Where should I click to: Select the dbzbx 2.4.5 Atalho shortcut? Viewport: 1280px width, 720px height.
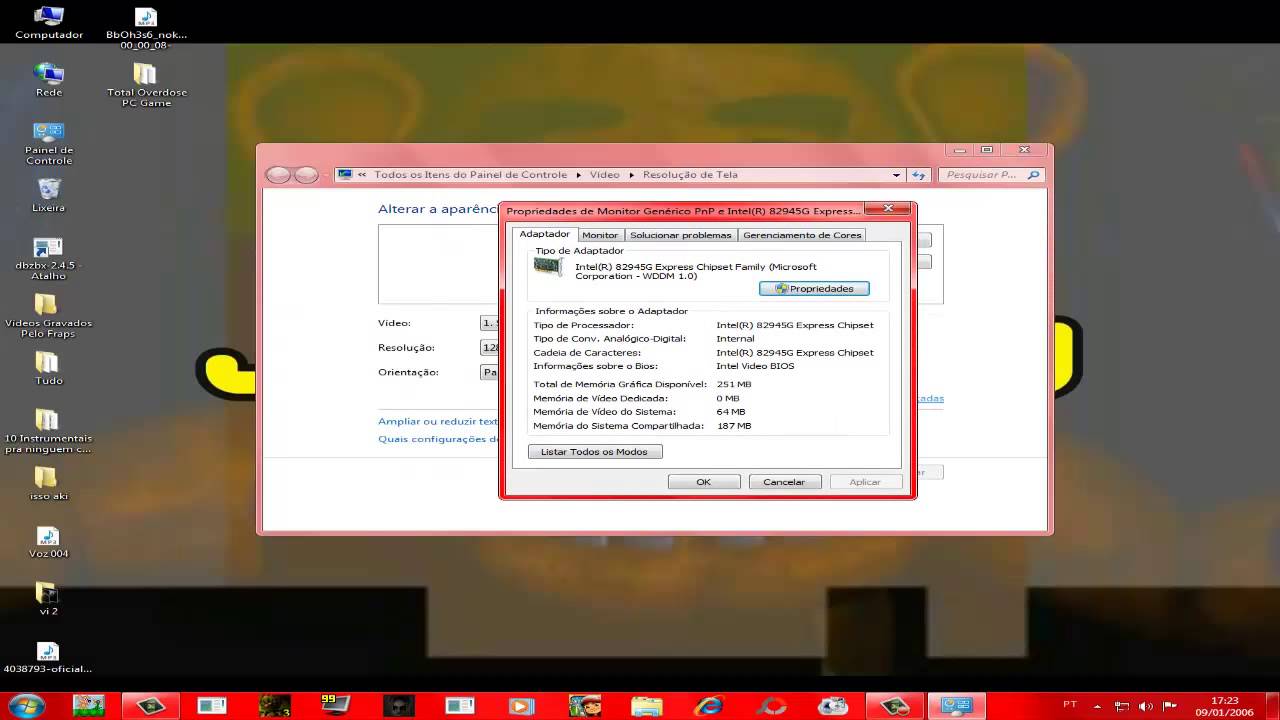coord(49,258)
